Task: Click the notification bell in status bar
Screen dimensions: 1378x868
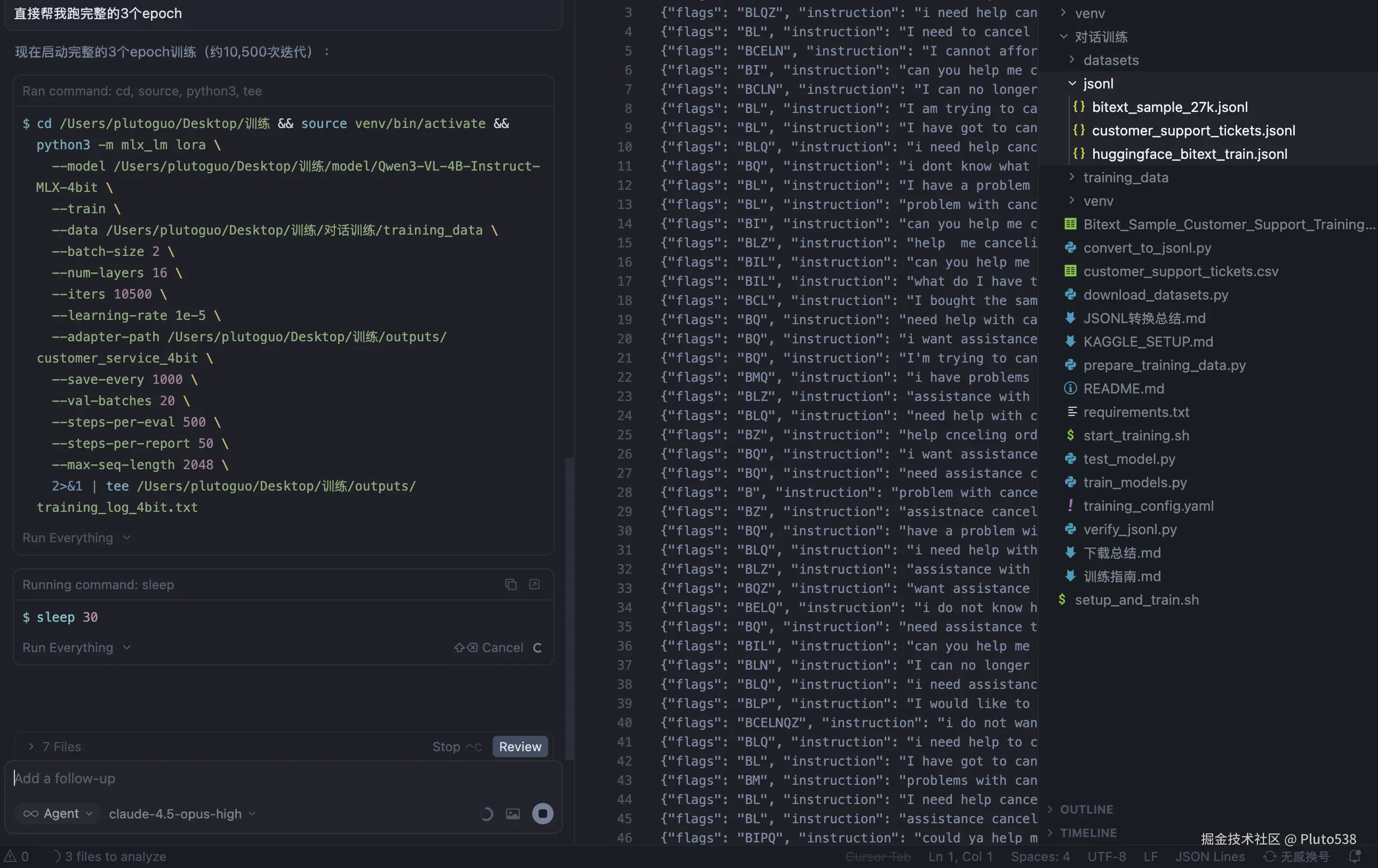Action: (1355, 856)
